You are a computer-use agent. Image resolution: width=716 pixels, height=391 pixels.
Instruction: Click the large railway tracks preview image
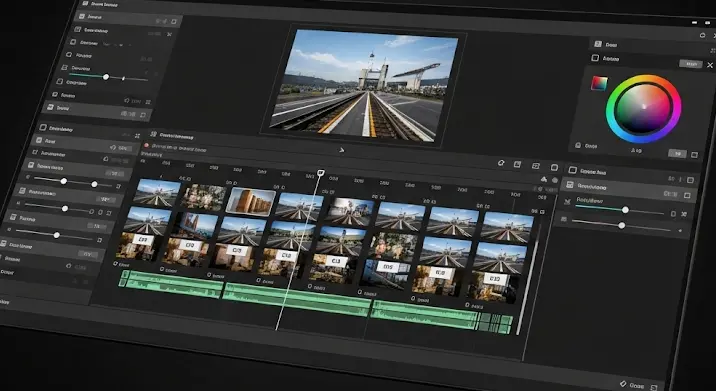[363, 85]
